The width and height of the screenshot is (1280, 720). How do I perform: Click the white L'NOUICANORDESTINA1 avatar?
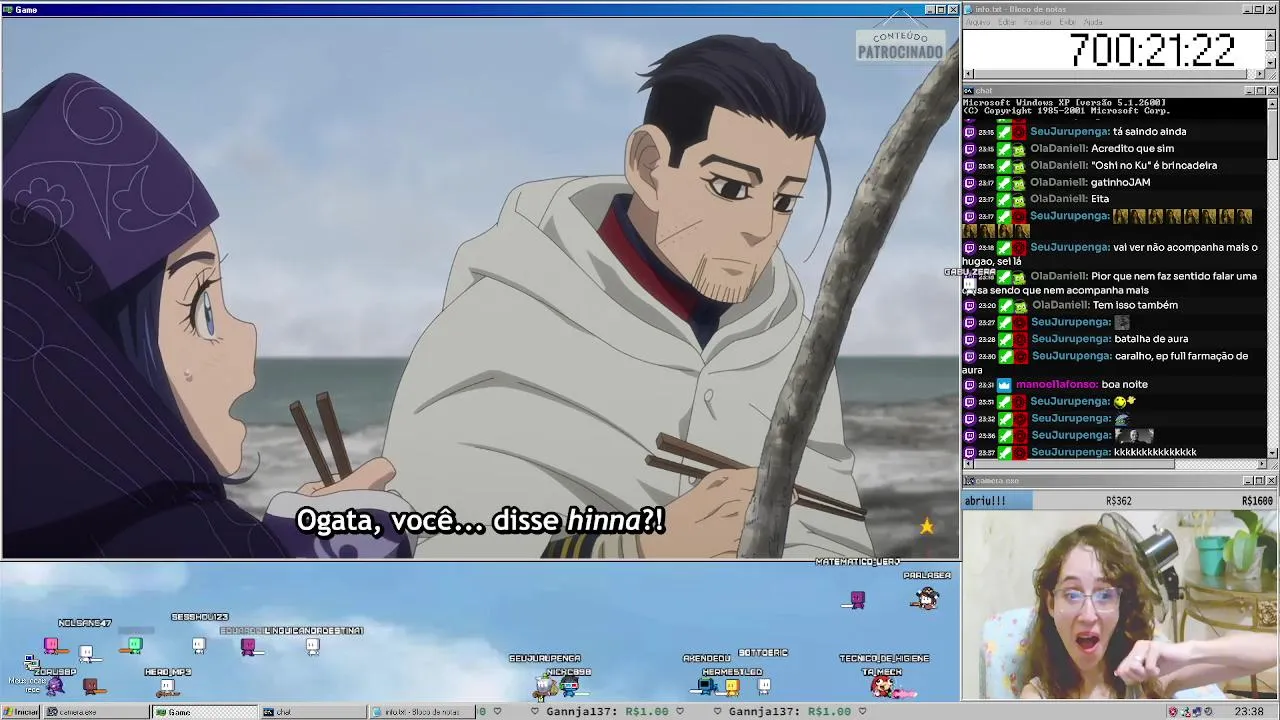[312, 647]
